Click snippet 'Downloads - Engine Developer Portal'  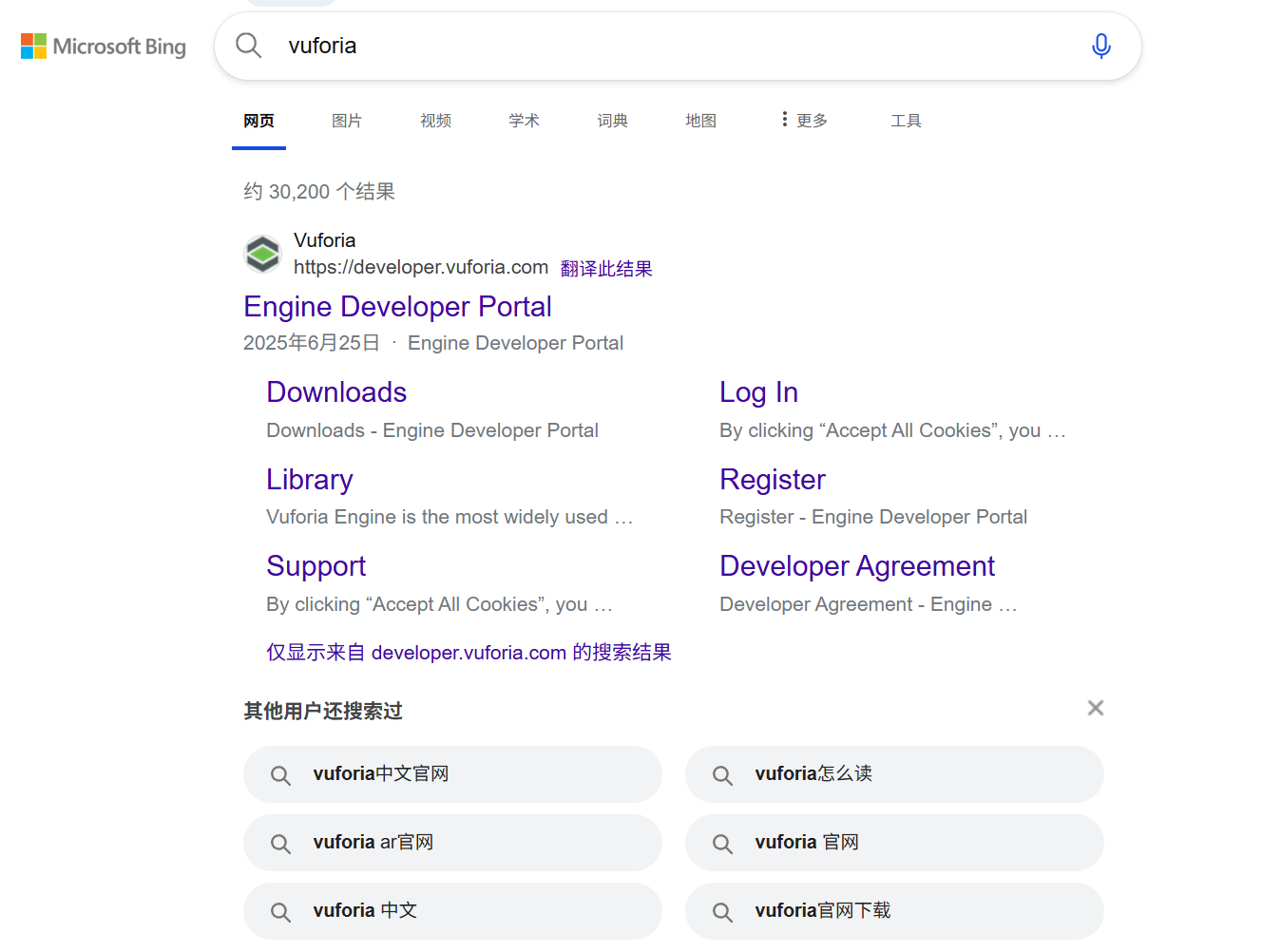point(432,430)
